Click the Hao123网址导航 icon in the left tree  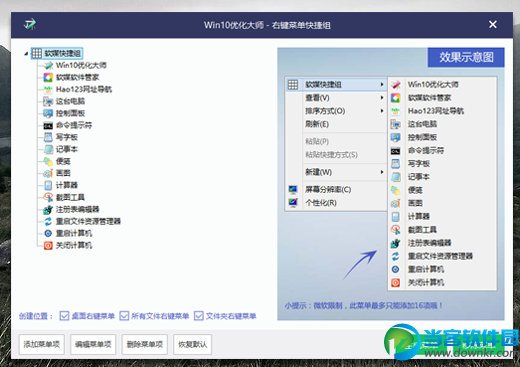(48, 89)
